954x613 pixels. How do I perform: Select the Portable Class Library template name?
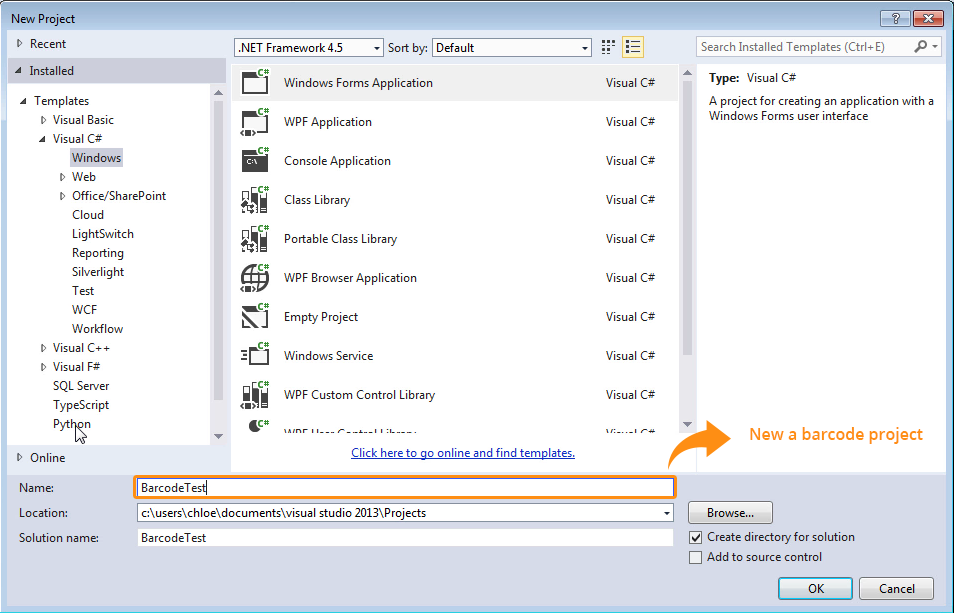[340, 238]
